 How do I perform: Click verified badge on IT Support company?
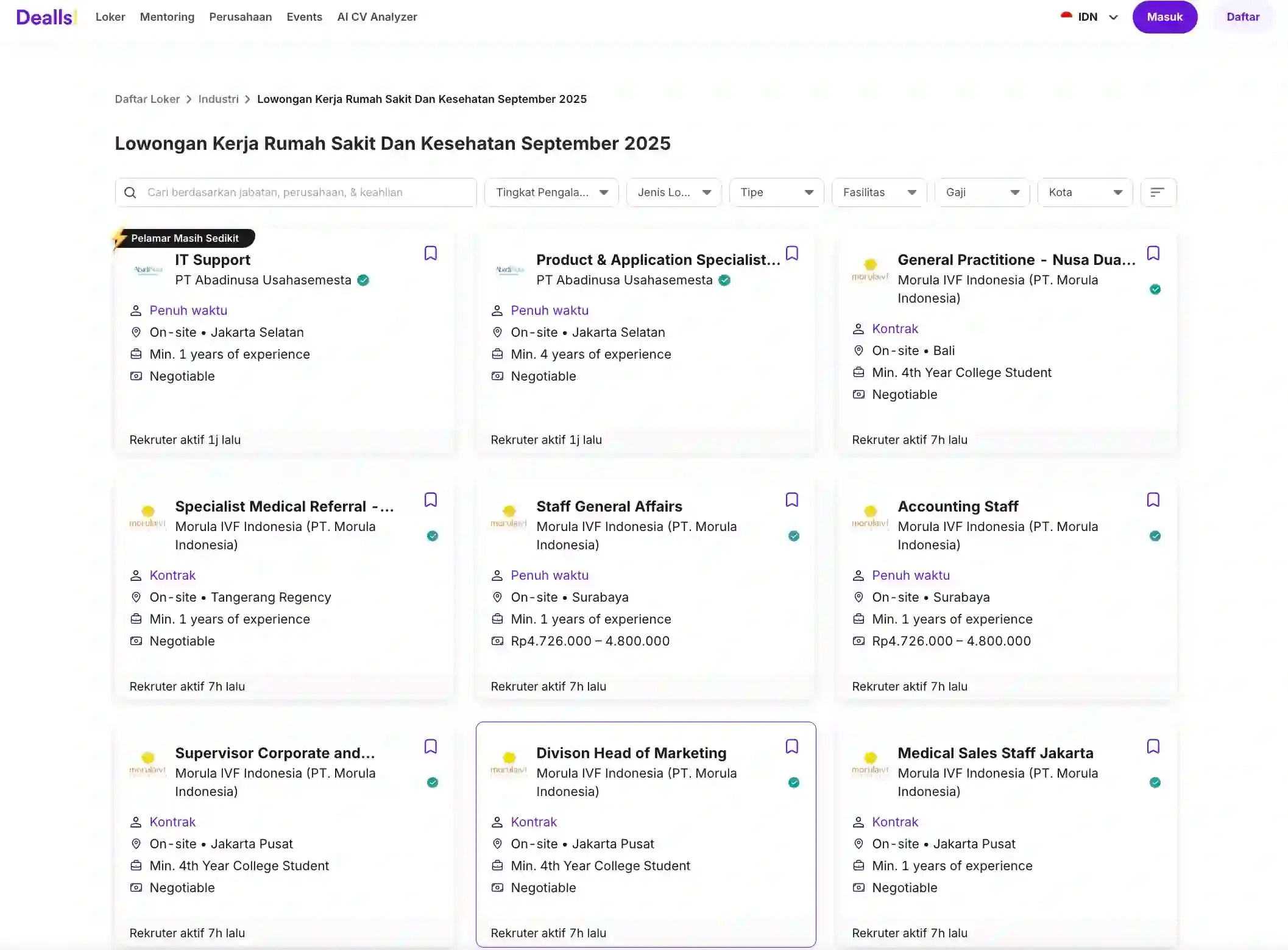(x=363, y=280)
